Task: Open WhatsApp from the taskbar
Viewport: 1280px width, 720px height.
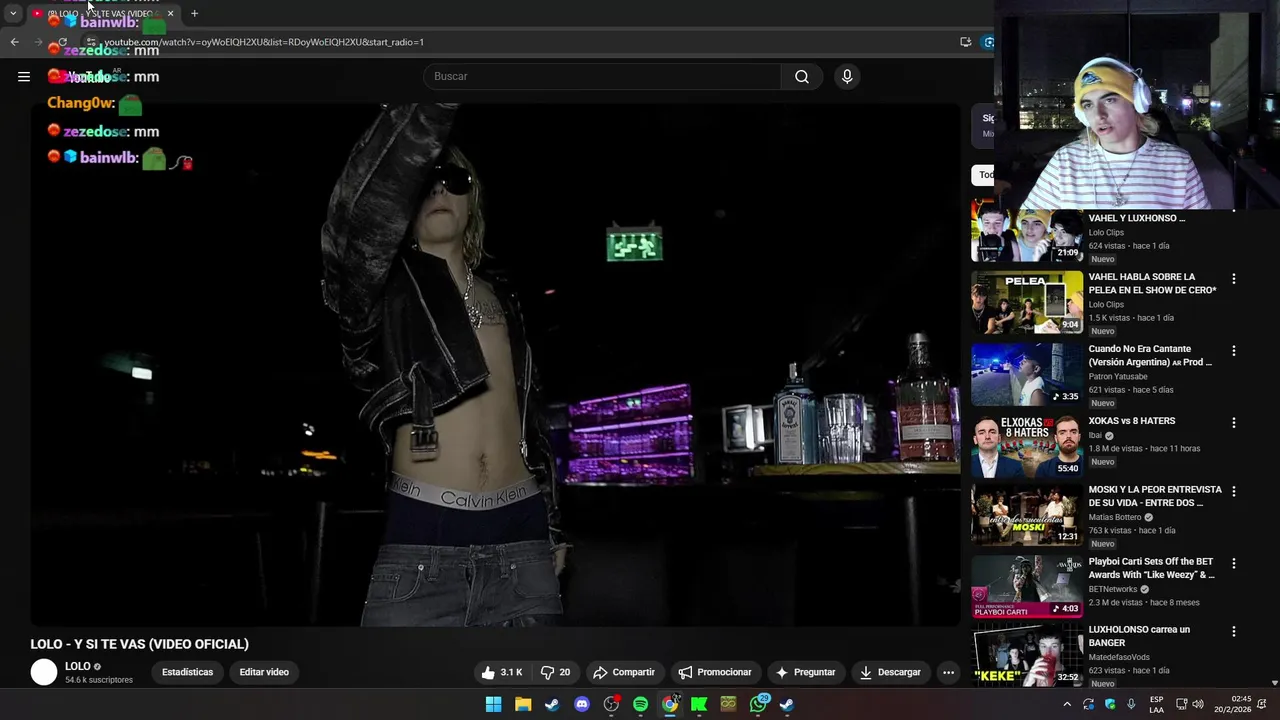Action: [758, 704]
